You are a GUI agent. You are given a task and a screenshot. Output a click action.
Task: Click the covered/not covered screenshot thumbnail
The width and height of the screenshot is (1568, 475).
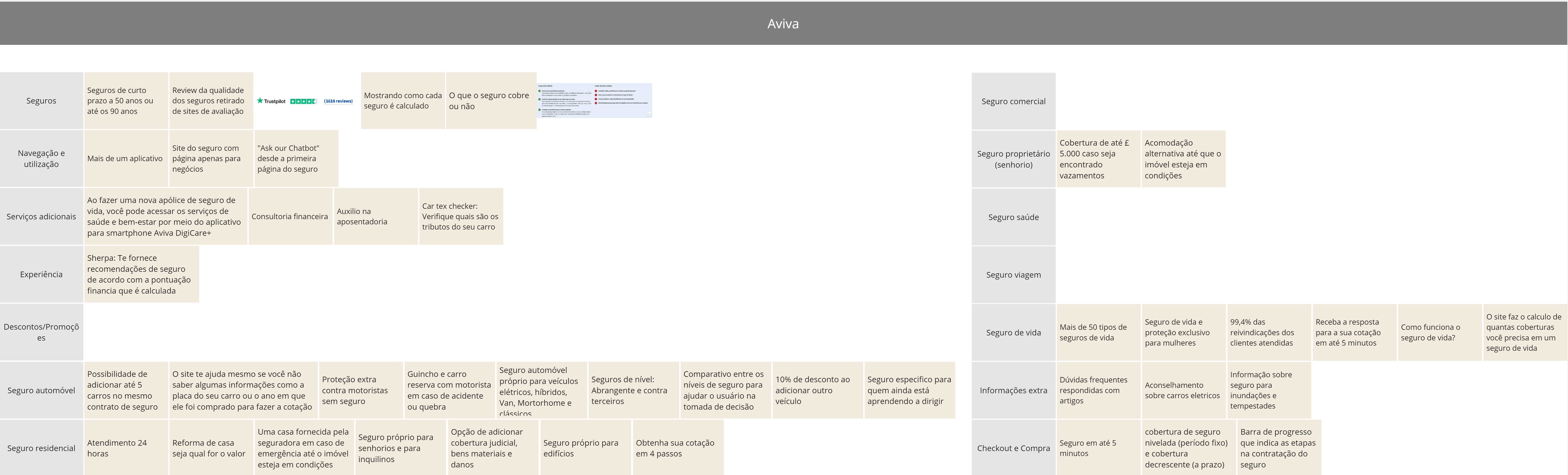[x=595, y=100]
